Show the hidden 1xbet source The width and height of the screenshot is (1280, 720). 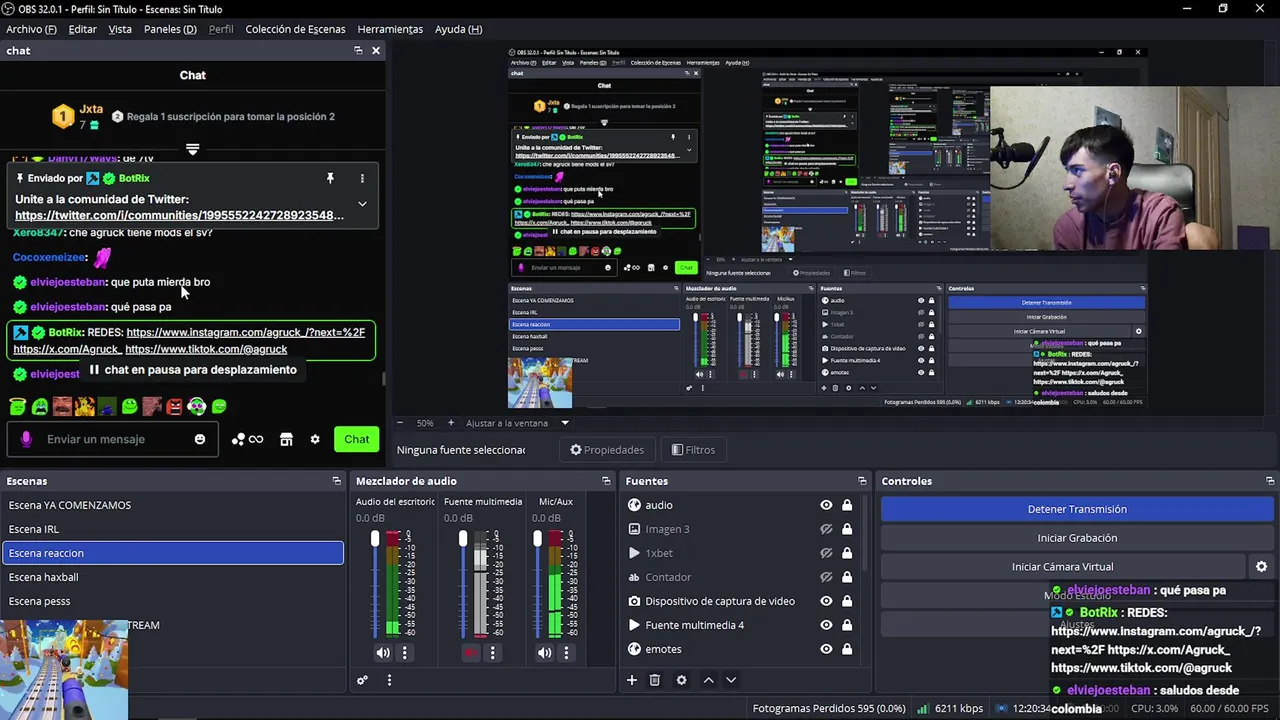826,553
